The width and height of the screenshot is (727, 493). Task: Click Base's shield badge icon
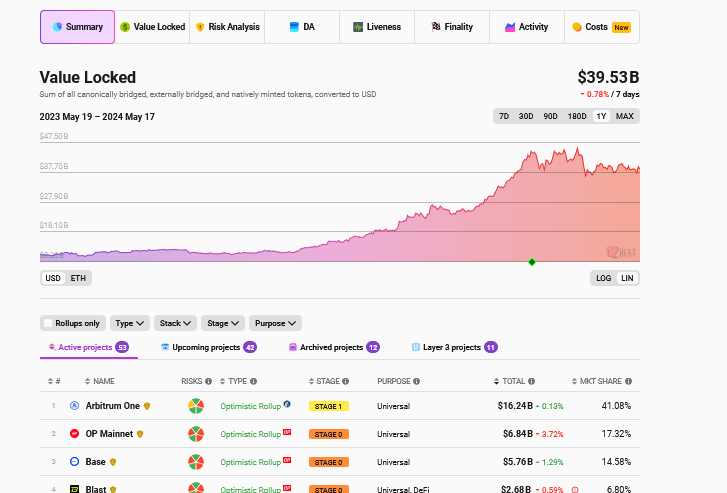coord(113,462)
